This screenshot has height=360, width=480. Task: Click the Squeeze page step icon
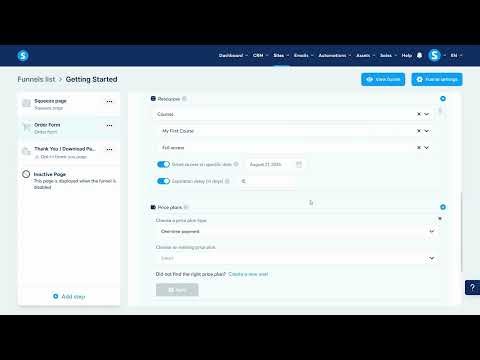click(x=26, y=104)
